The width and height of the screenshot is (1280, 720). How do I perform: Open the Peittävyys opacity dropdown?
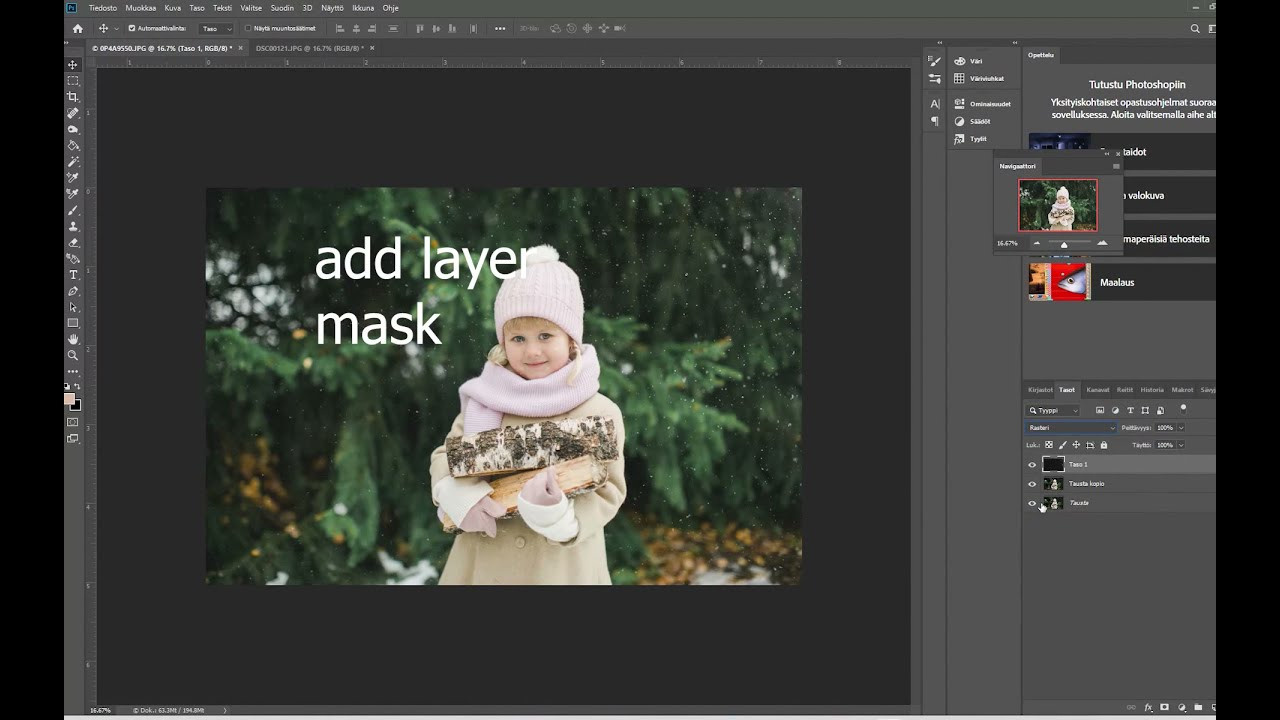1181,427
